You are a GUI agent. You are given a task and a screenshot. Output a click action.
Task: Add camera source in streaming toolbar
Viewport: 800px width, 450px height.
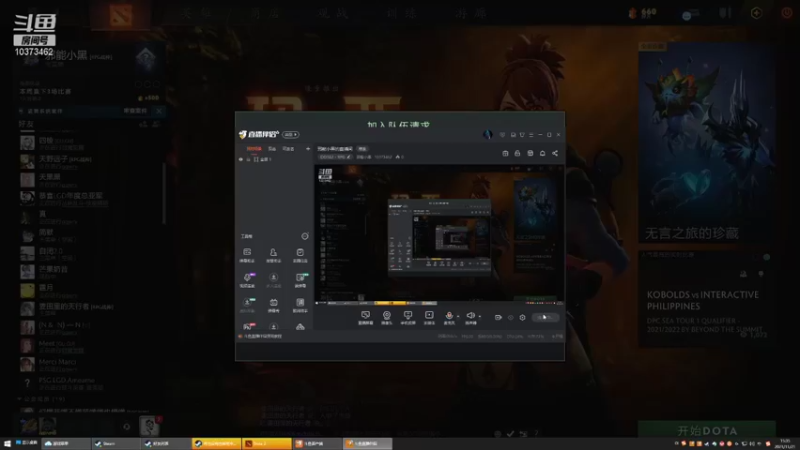[387, 317]
